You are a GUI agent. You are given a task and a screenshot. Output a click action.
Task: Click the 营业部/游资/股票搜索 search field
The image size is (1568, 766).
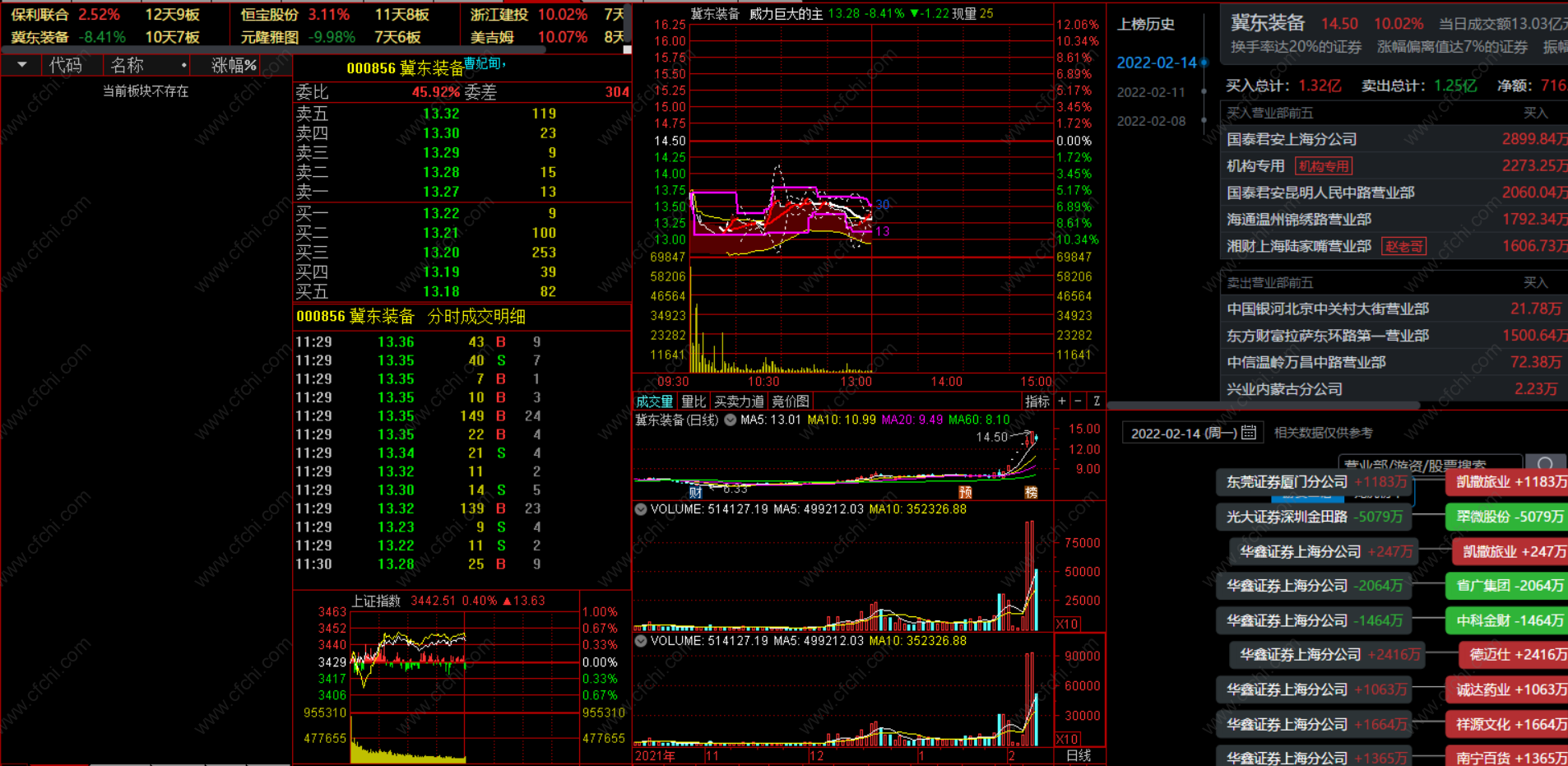1430,464
